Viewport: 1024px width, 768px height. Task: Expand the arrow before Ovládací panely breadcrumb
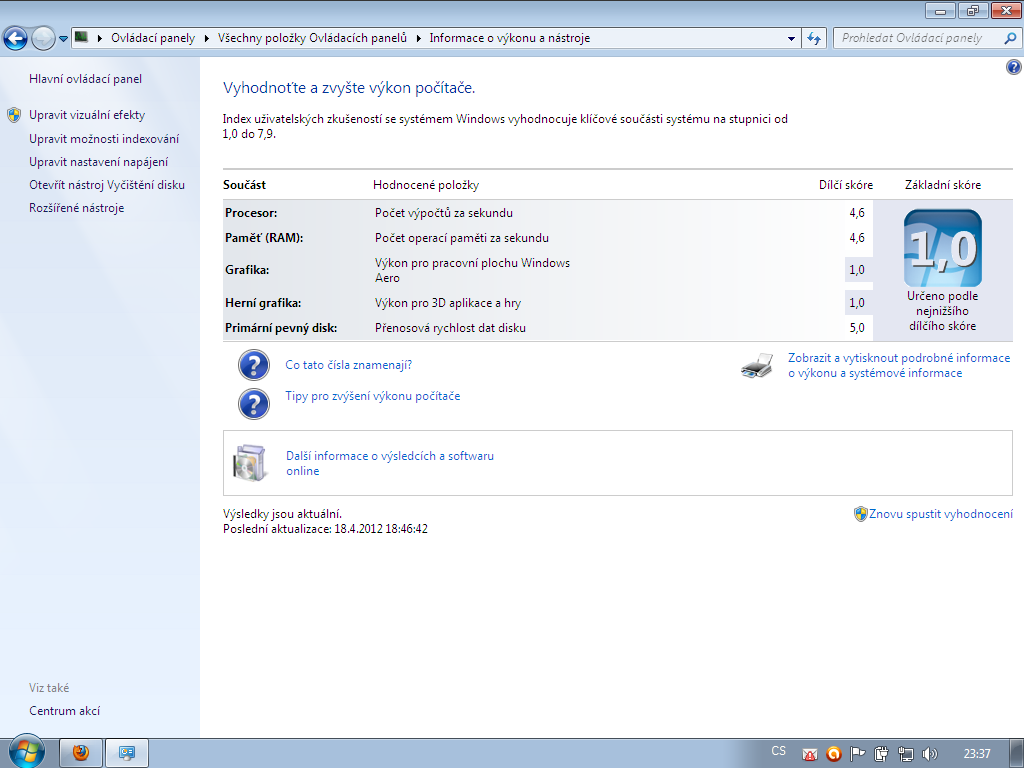pos(100,38)
